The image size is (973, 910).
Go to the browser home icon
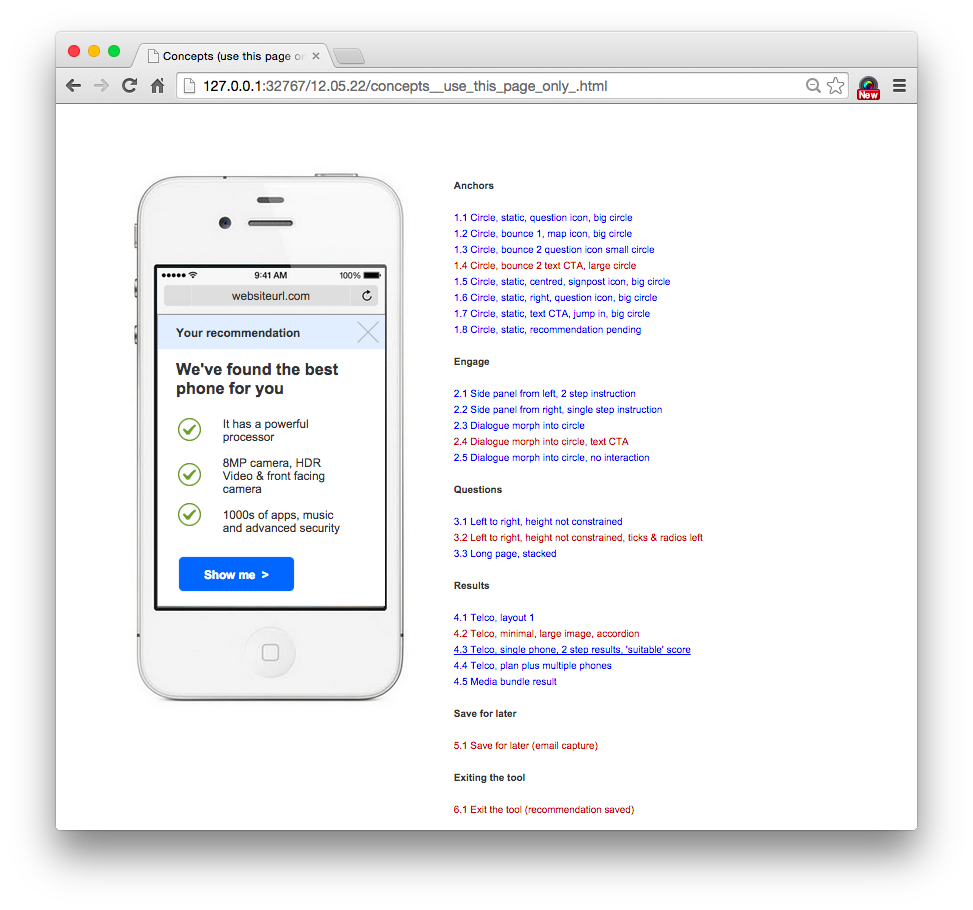pos(158,86)
